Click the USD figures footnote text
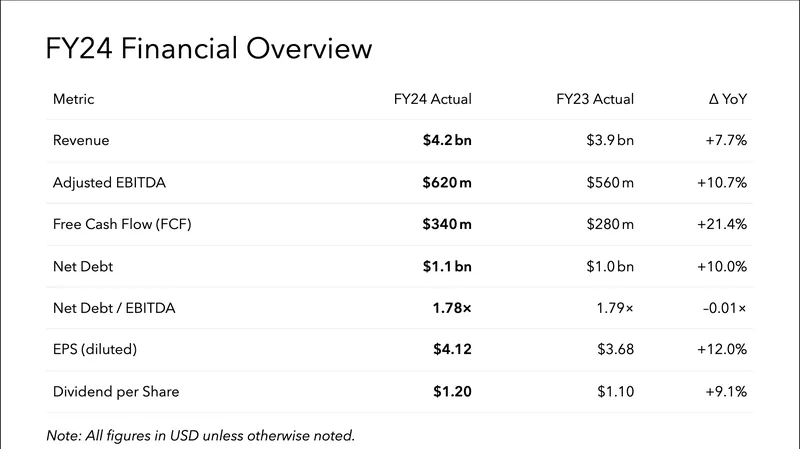The width and height of the screenshot is (800, 449). [x=201, y=435]
